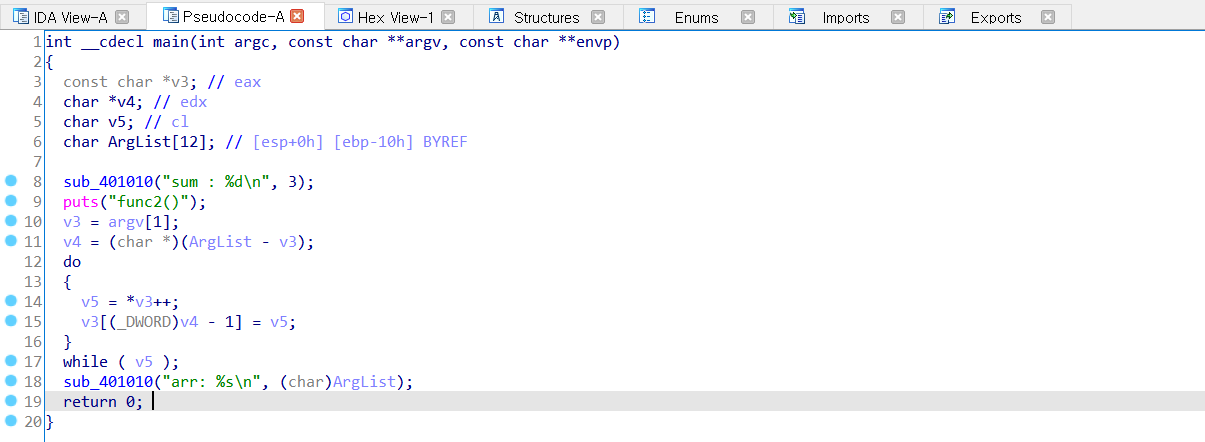
Task: Toggle breakpoint dot on line 9
Action: pos(11,201)
